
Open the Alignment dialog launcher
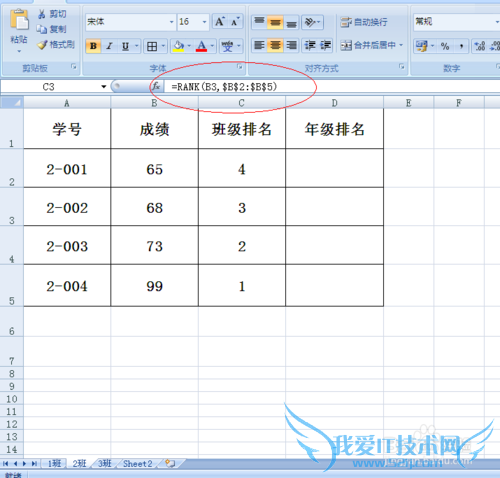402,67
